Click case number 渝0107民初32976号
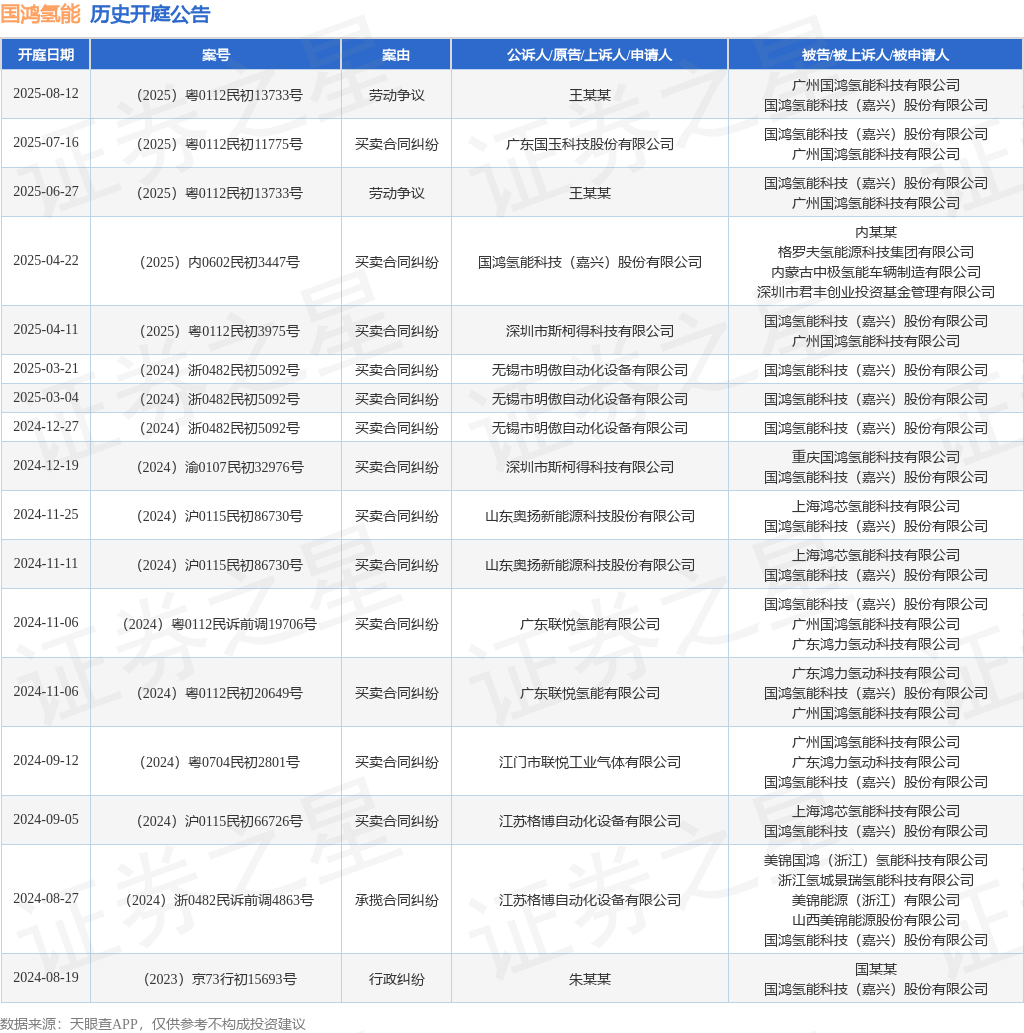The height and width of the screenshot is (1033, 1024). point(219,467)
